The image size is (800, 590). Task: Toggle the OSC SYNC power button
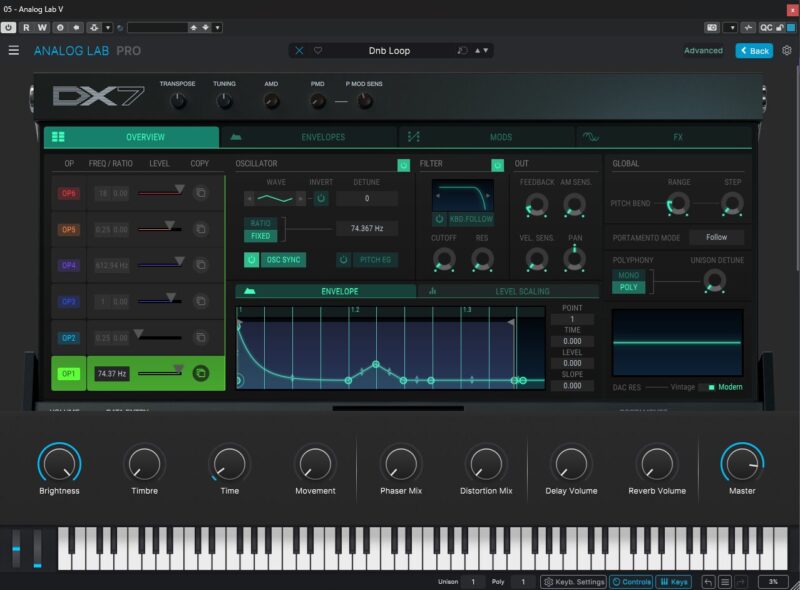pyautogui.click(x=252, y=260)
